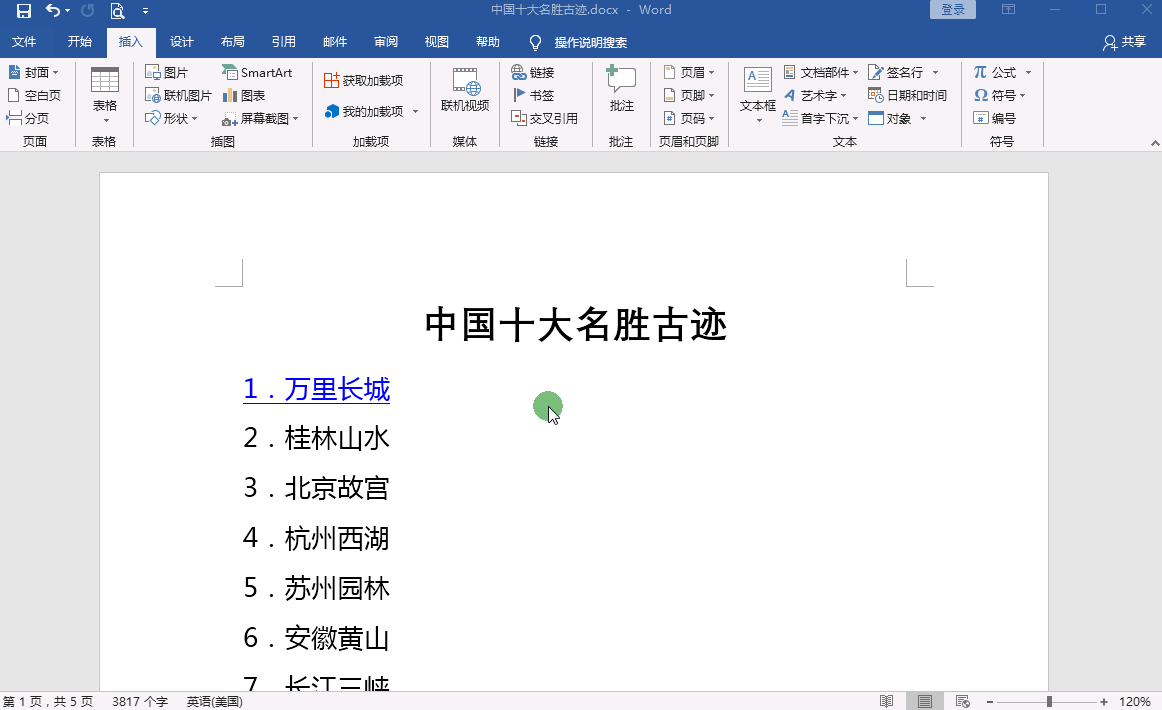
Task: Insert a page break (分页)
Action: (28, 119)
